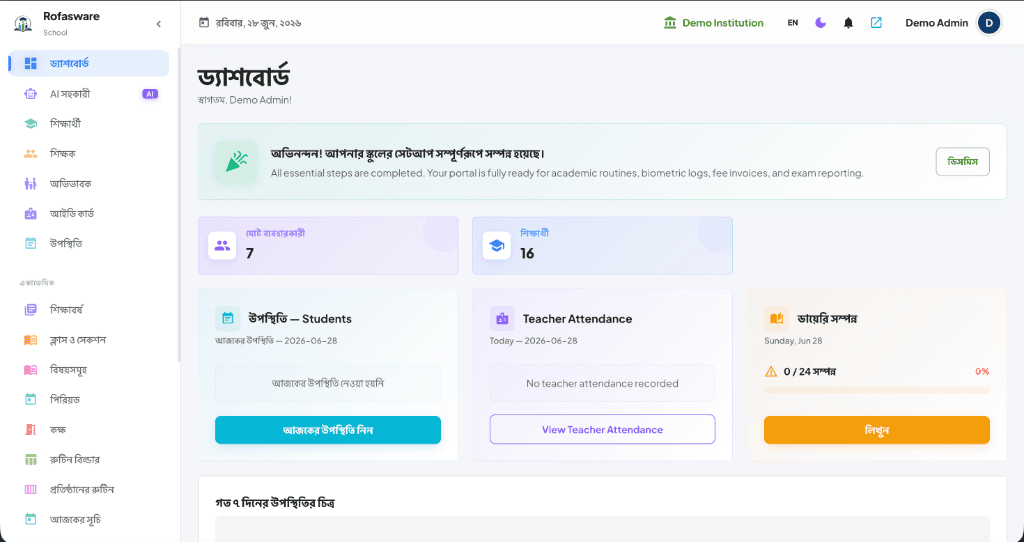The image size is (1024, 542).
Task: Click the গত ৭ দিনের উপস্থিতির চিত্র heading
Action: [x=275, y=503]
